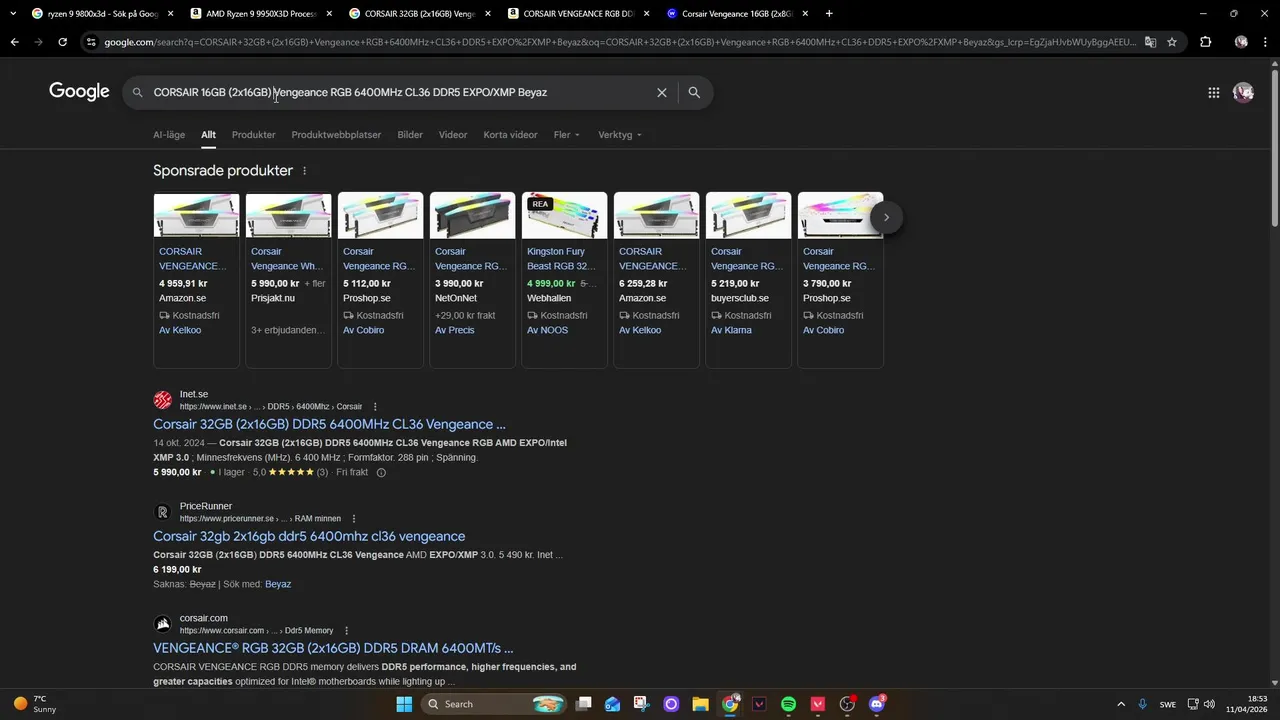Close the ryzen 9 9800x3d tab
The image size is (1280, 720).
(170, 14)
